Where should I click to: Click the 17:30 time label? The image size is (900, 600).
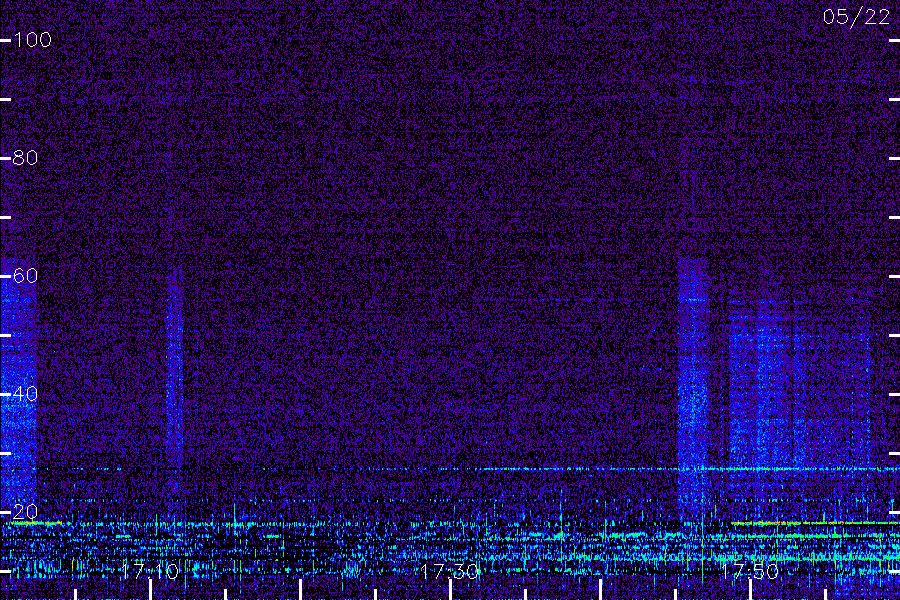tap(449, 571)
